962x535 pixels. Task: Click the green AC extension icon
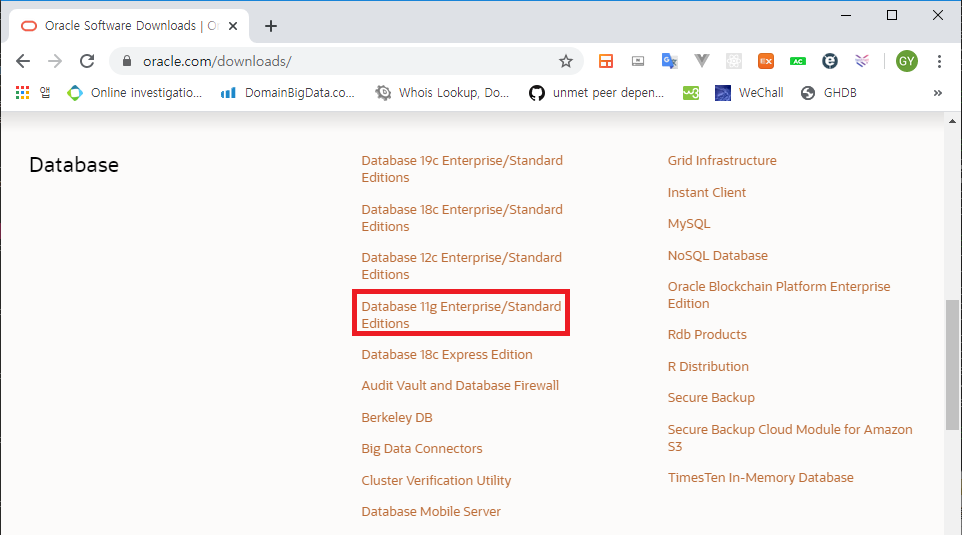798,61
